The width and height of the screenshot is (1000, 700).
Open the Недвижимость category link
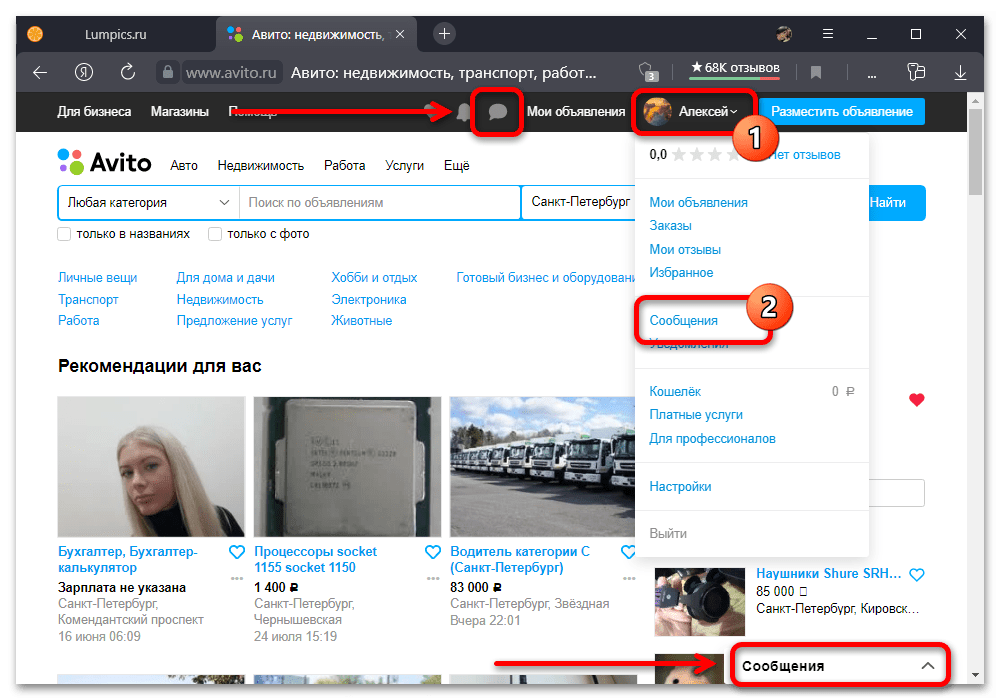point(220,299)
